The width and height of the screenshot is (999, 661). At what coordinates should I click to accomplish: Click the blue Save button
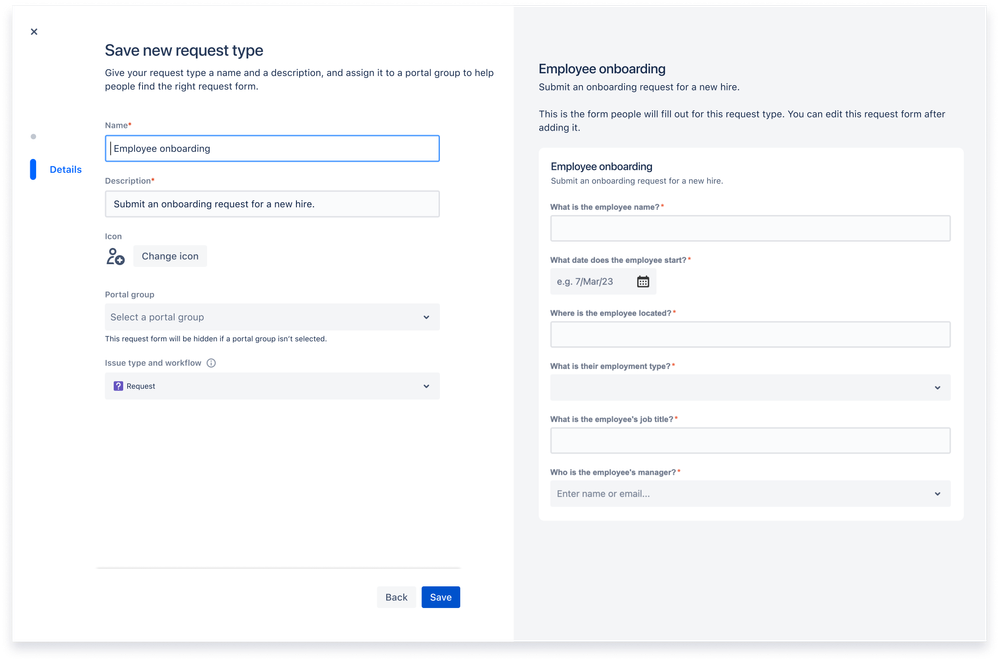[441, 597]
